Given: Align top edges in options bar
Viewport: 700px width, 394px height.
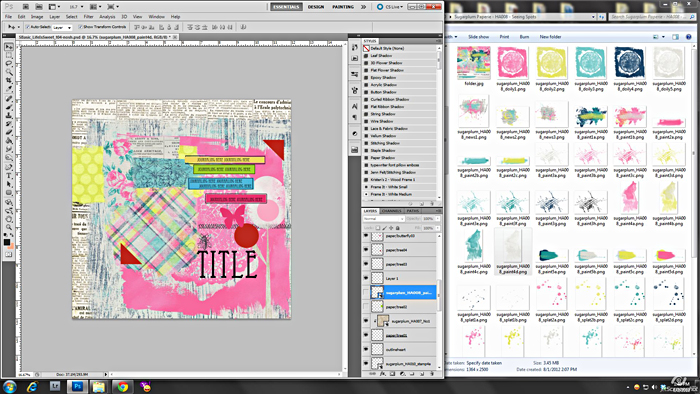Looking at the screenshot, I should (x=137, y=27).
